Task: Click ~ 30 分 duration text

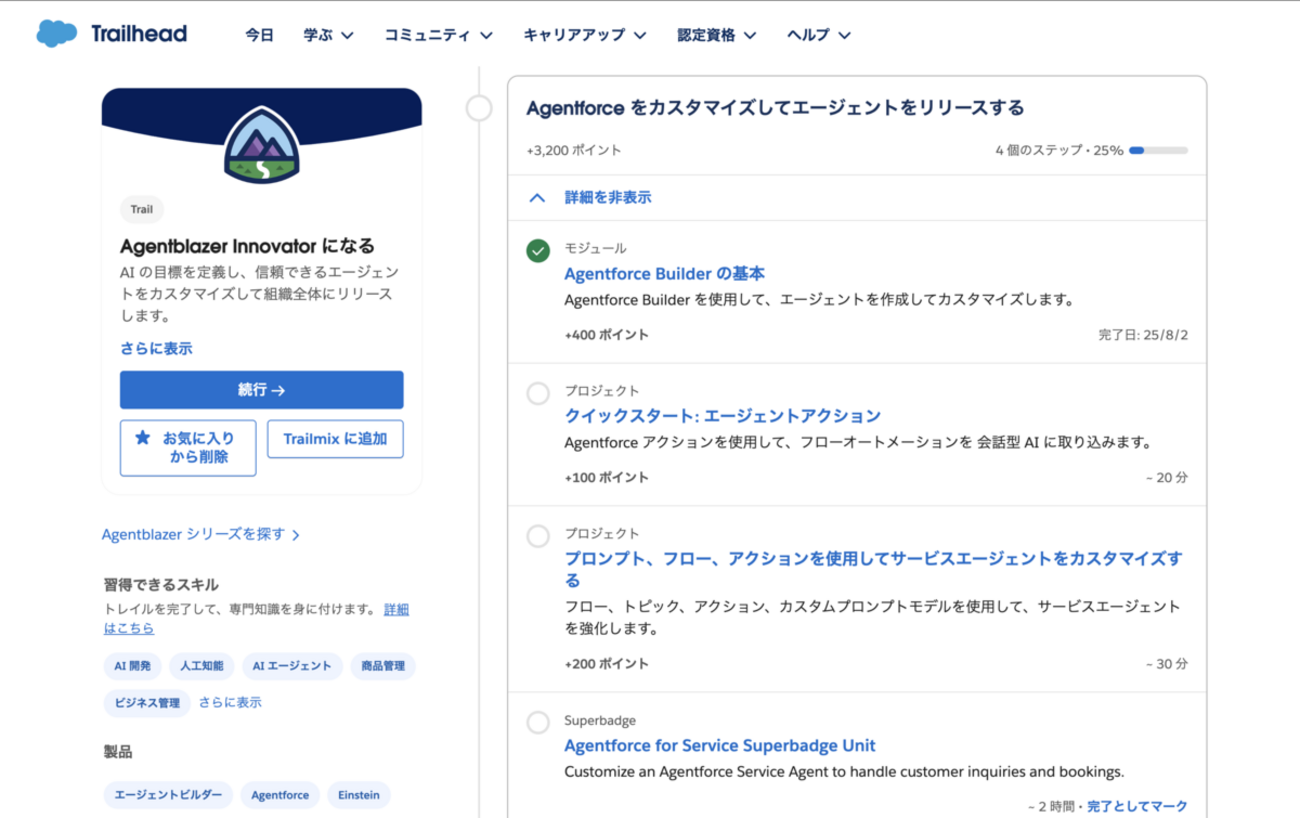Action: 1166,664
